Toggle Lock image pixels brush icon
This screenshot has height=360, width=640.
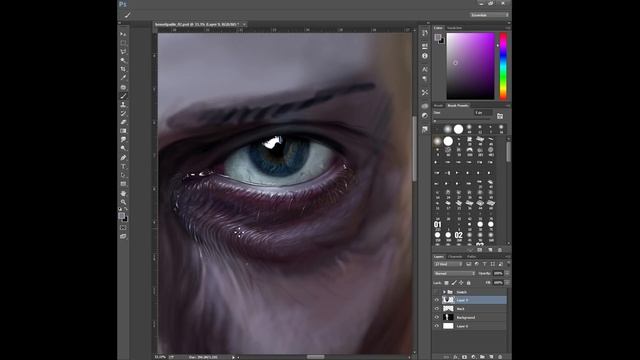coord(454,282)
